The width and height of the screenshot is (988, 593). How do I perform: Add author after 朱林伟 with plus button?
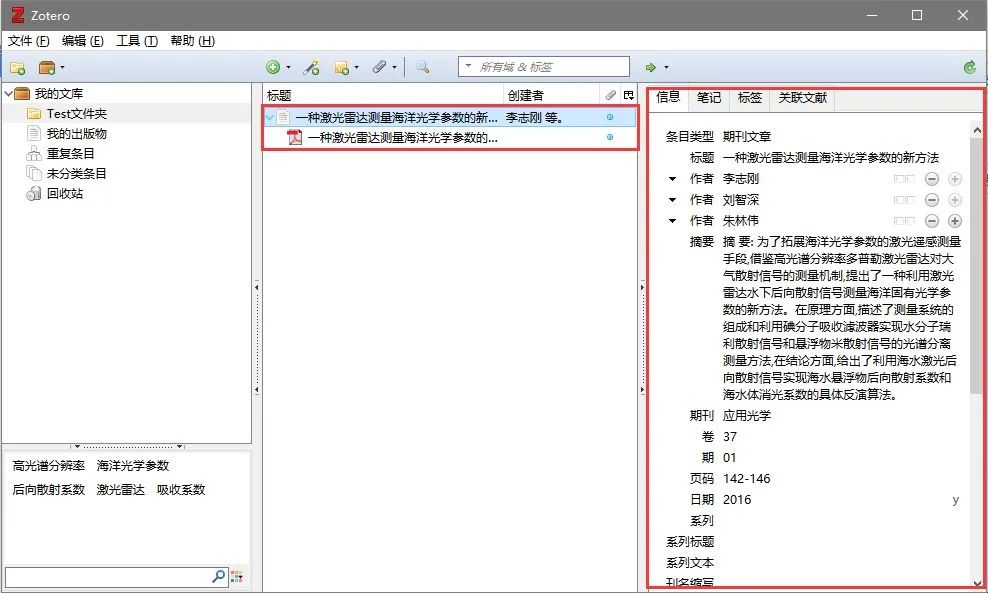[955, 221]
